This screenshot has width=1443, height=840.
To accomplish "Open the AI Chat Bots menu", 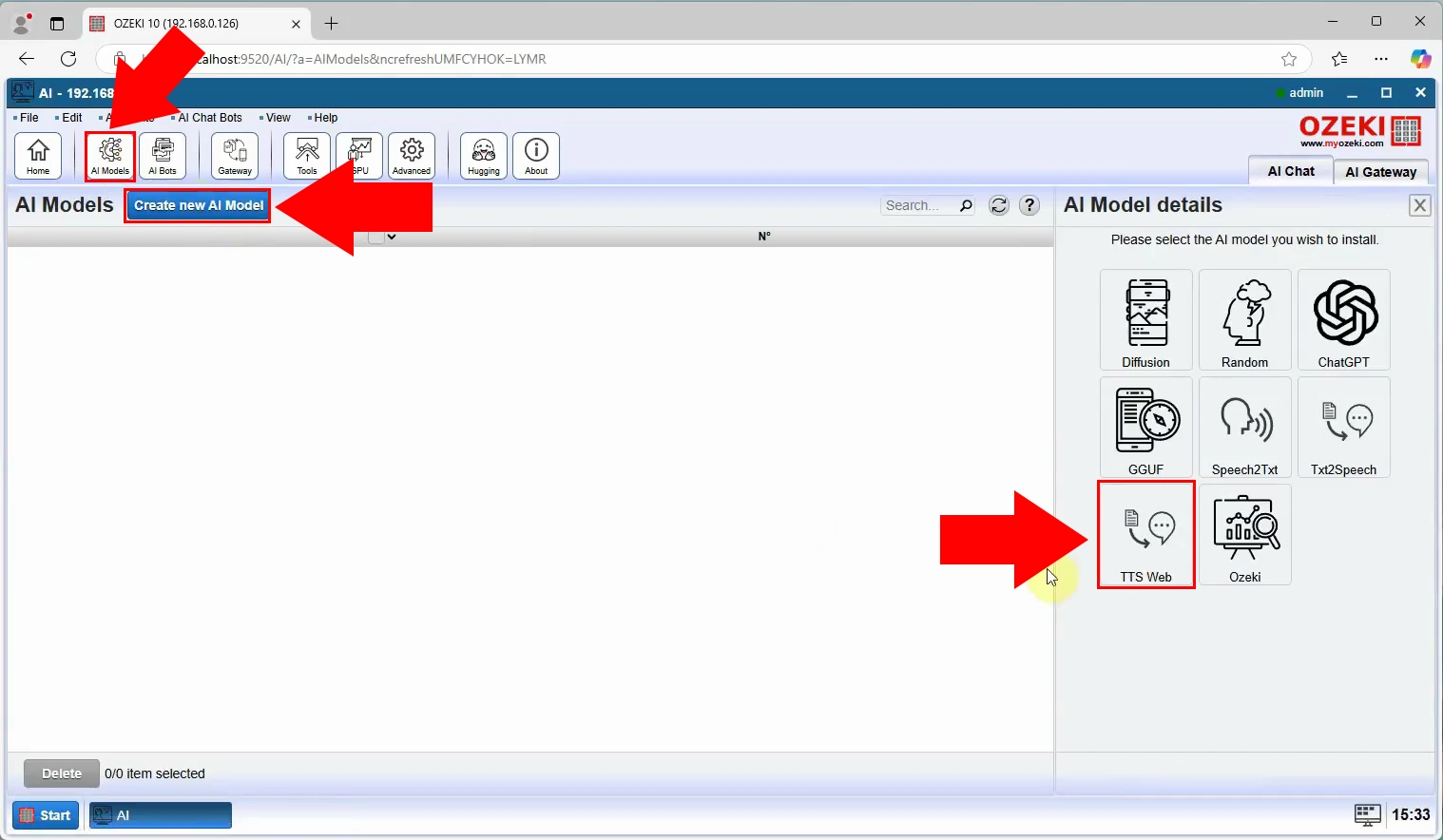I will 210,118.
